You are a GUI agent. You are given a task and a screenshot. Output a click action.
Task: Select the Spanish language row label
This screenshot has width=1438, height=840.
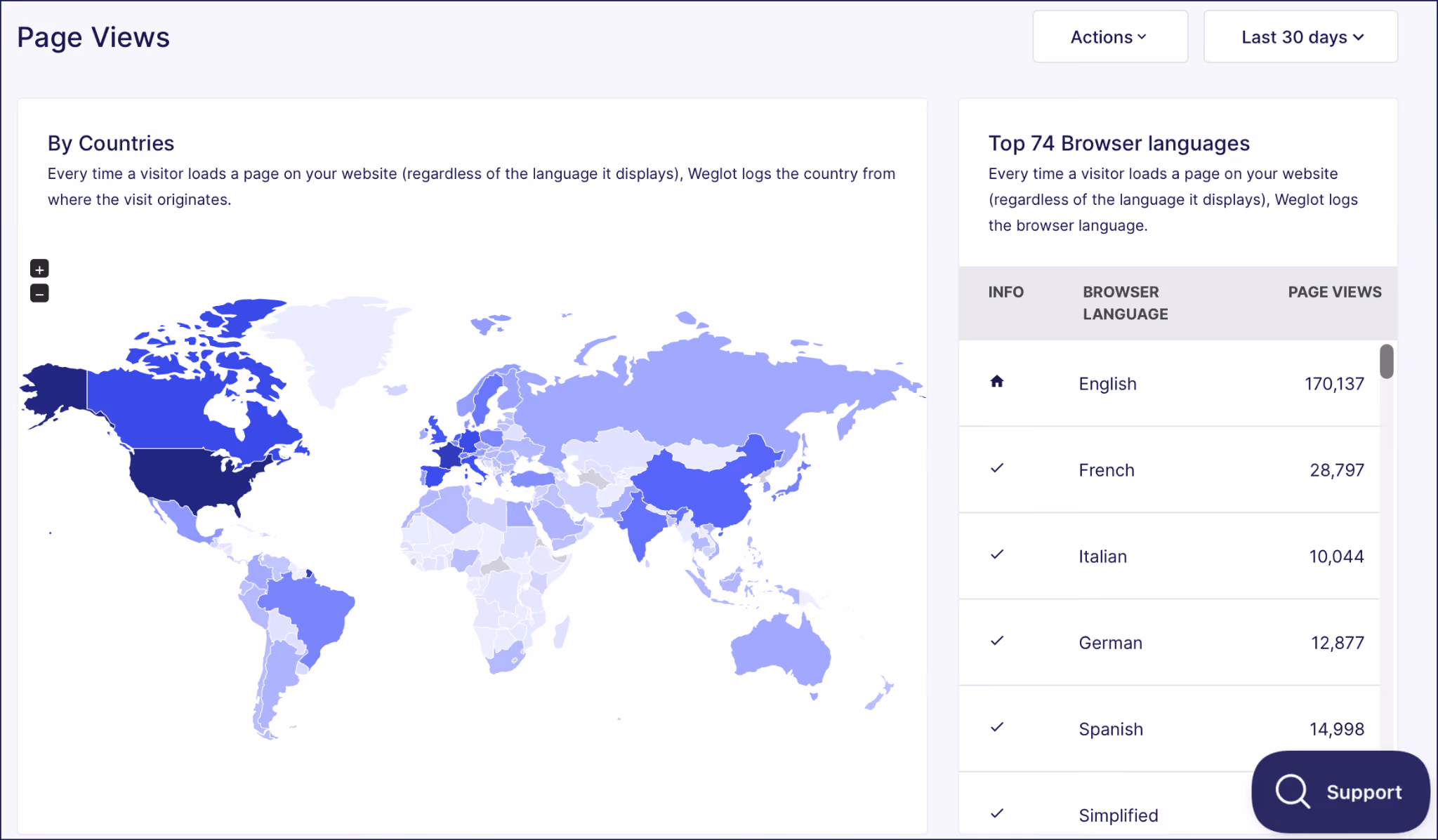[x=1111, y=729]
